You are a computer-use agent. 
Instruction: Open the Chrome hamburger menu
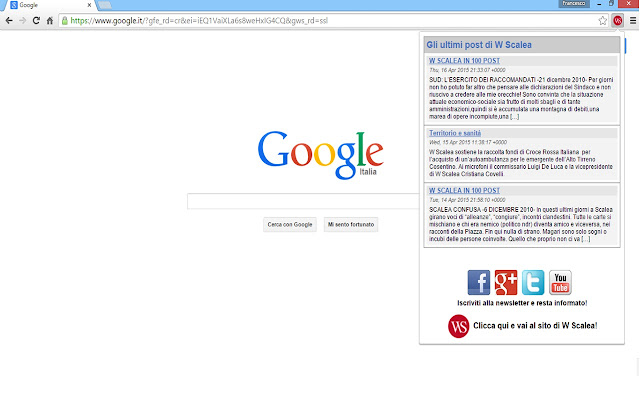[x=633, y=20]
